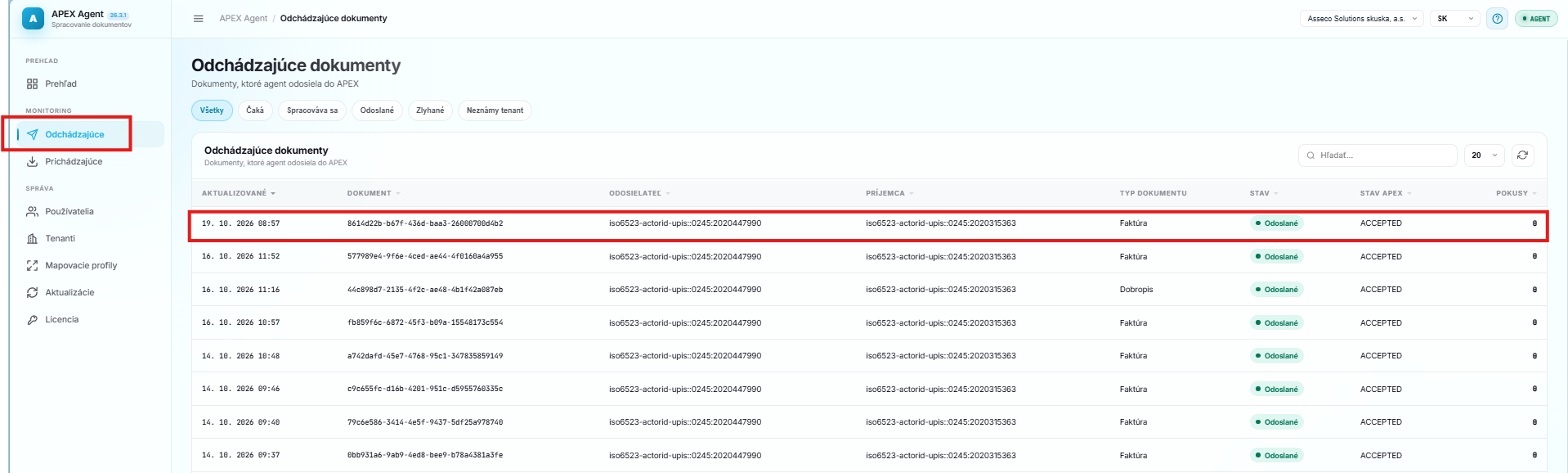Sort by Odosielateľ column header

(639, 194)
